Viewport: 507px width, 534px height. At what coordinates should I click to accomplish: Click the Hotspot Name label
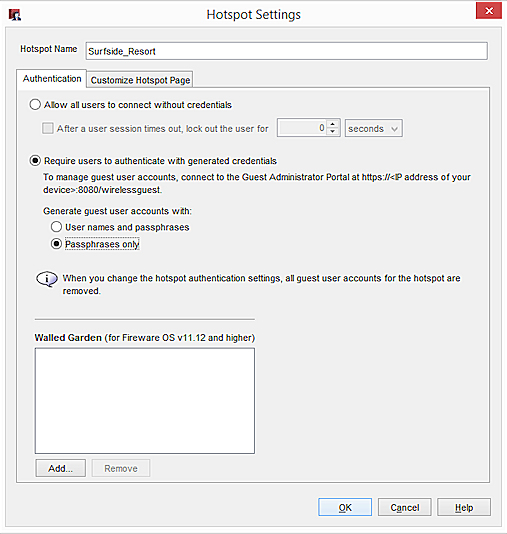[49, 49]
